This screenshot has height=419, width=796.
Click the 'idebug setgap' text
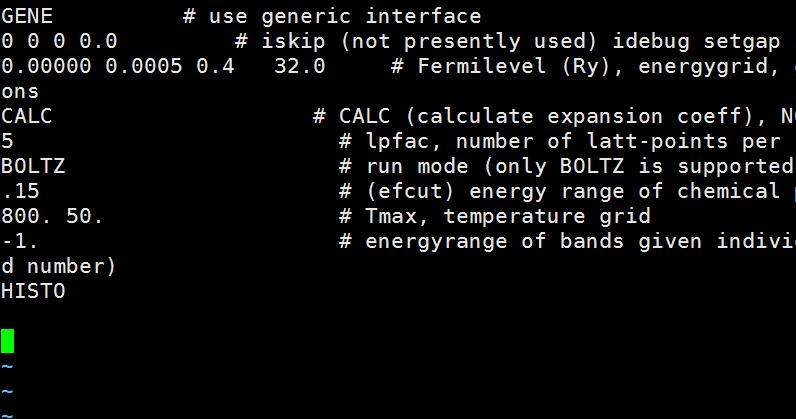[x=696, y=41]
